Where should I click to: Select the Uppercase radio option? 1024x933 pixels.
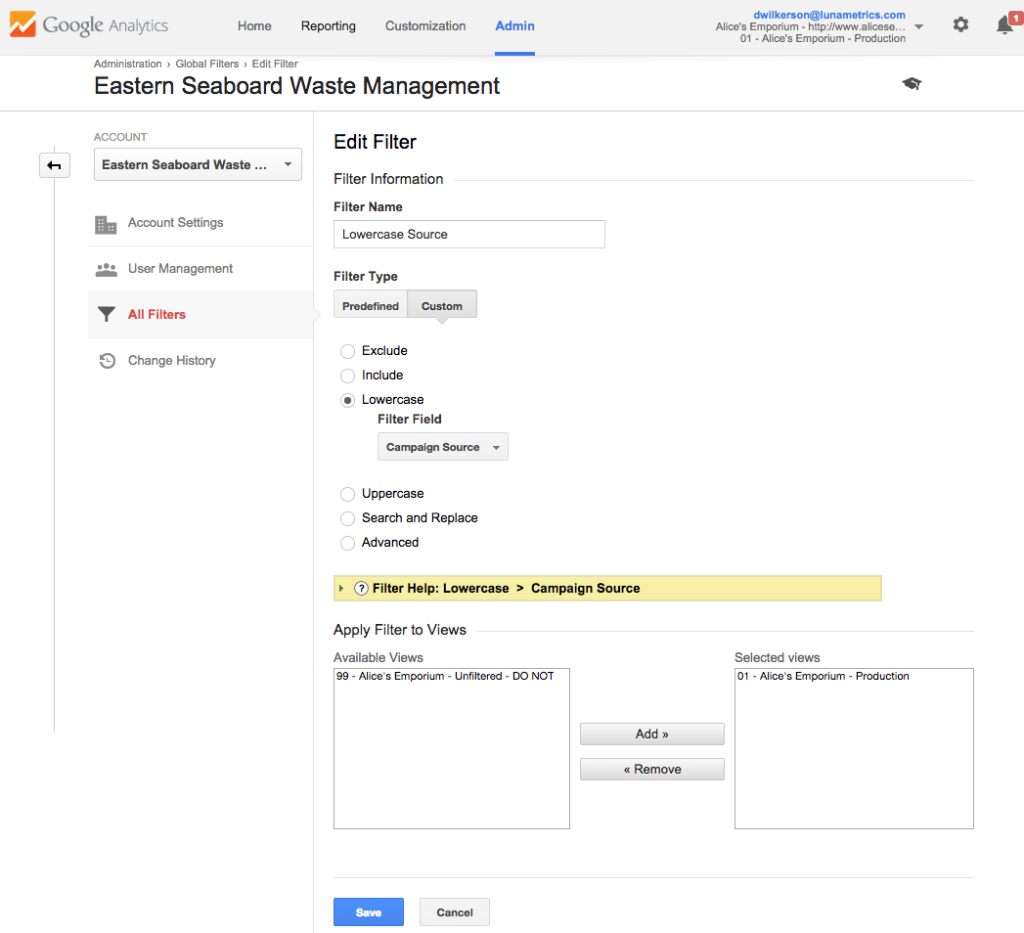click(347, 494)
